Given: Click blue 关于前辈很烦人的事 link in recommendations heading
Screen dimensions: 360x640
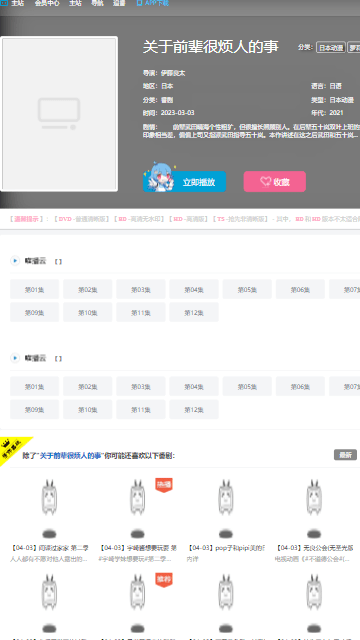Looking at the screenshot, I should pos(70,456).
